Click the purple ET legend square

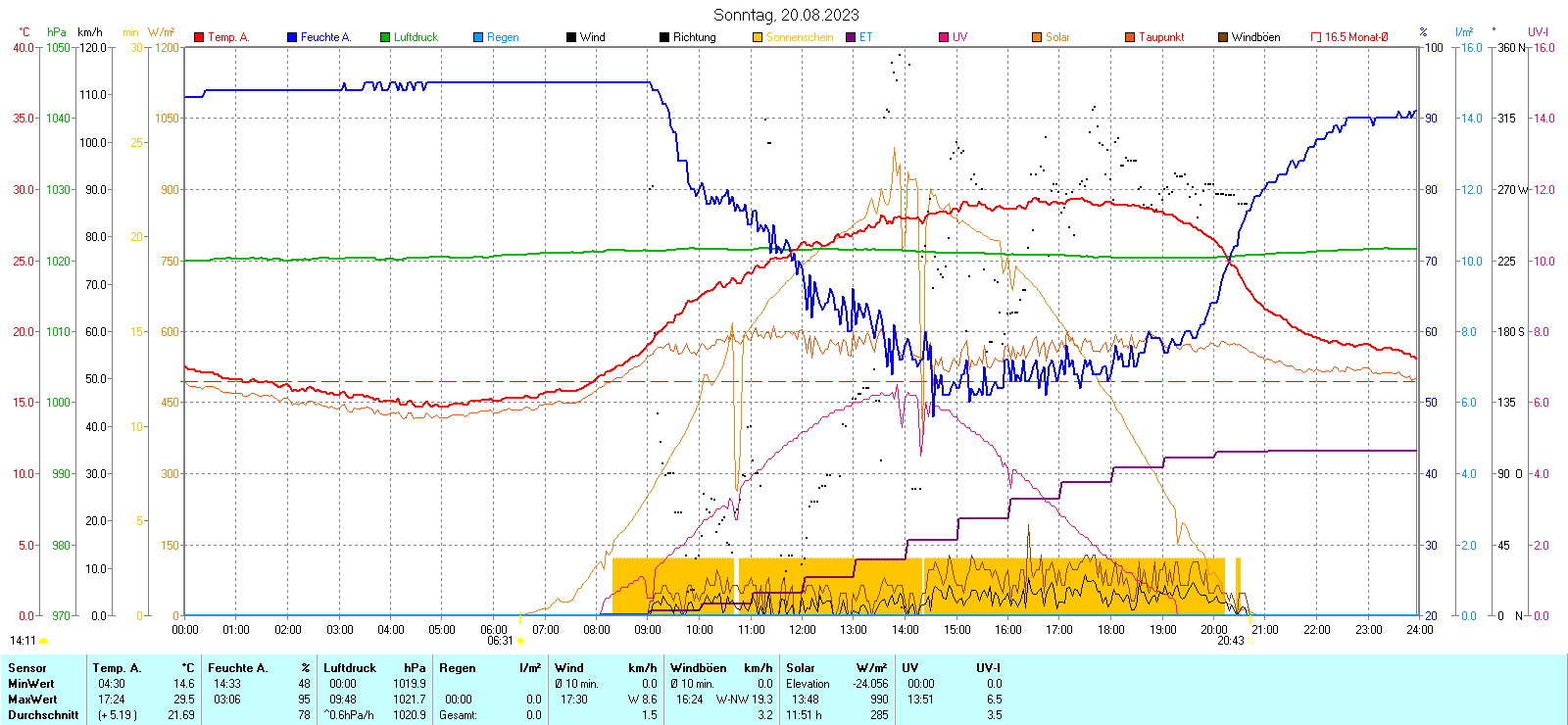(x=851, y=37)
